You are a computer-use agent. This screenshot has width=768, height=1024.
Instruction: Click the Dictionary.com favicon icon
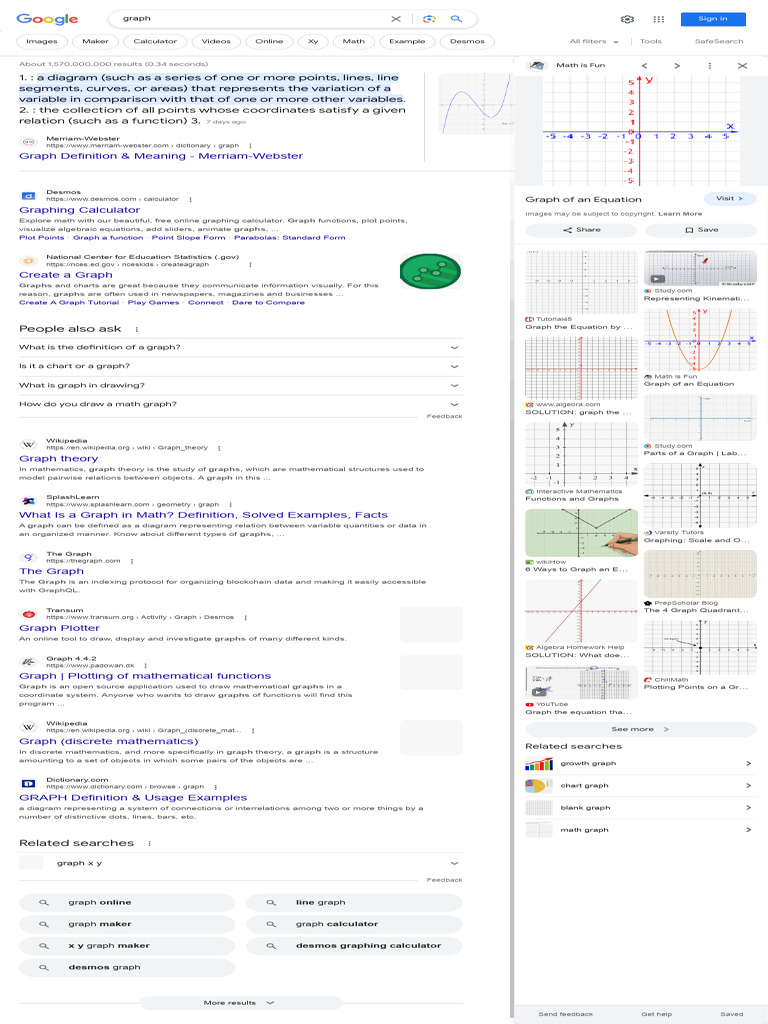29,783
